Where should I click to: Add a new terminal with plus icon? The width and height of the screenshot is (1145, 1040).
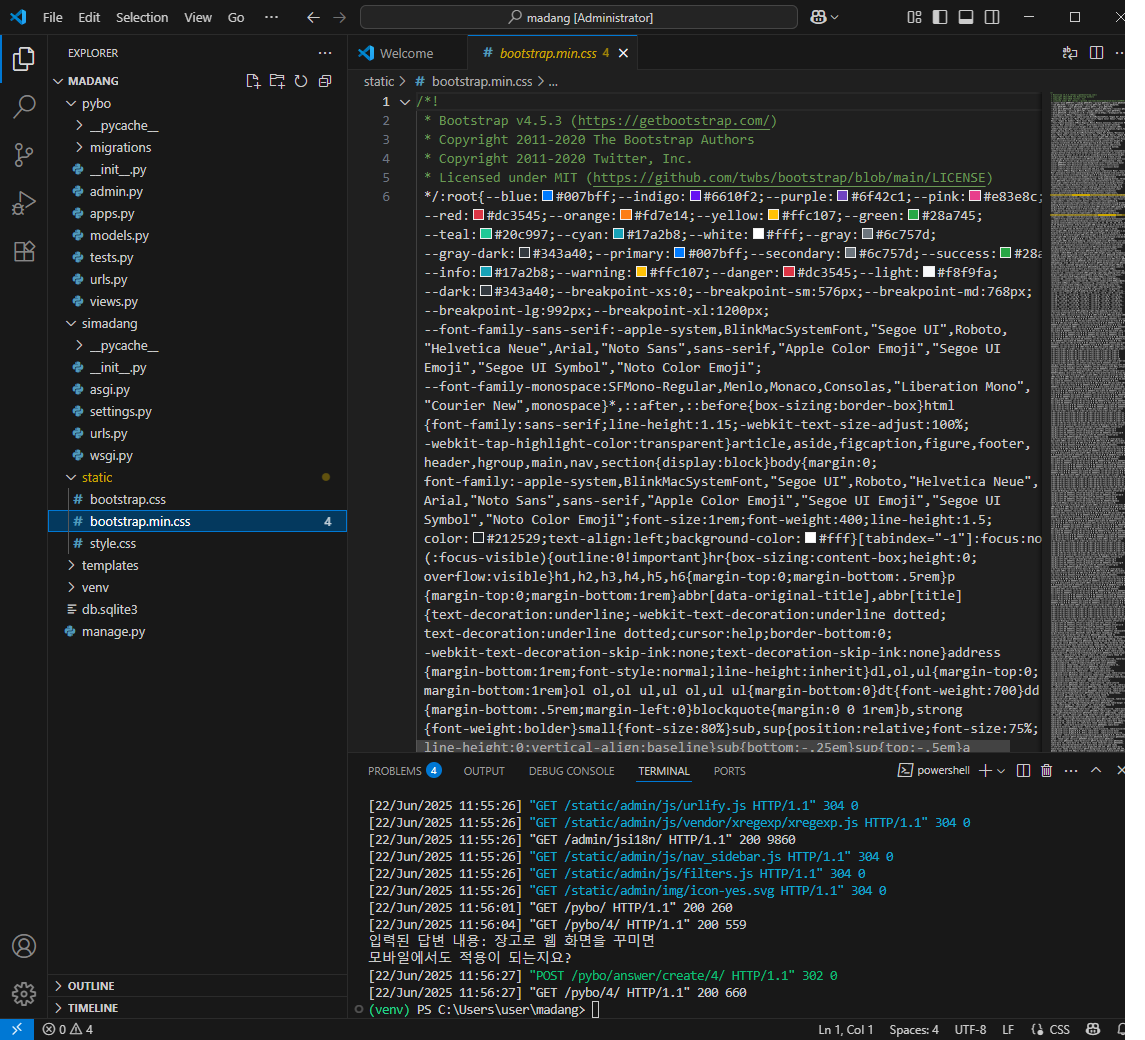click(985, 771)
